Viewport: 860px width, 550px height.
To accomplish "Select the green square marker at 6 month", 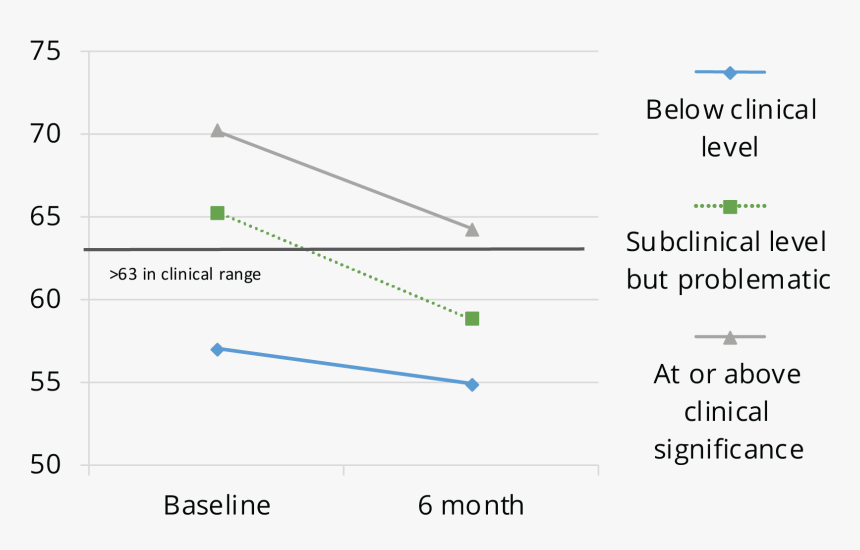I will [472, 318].
